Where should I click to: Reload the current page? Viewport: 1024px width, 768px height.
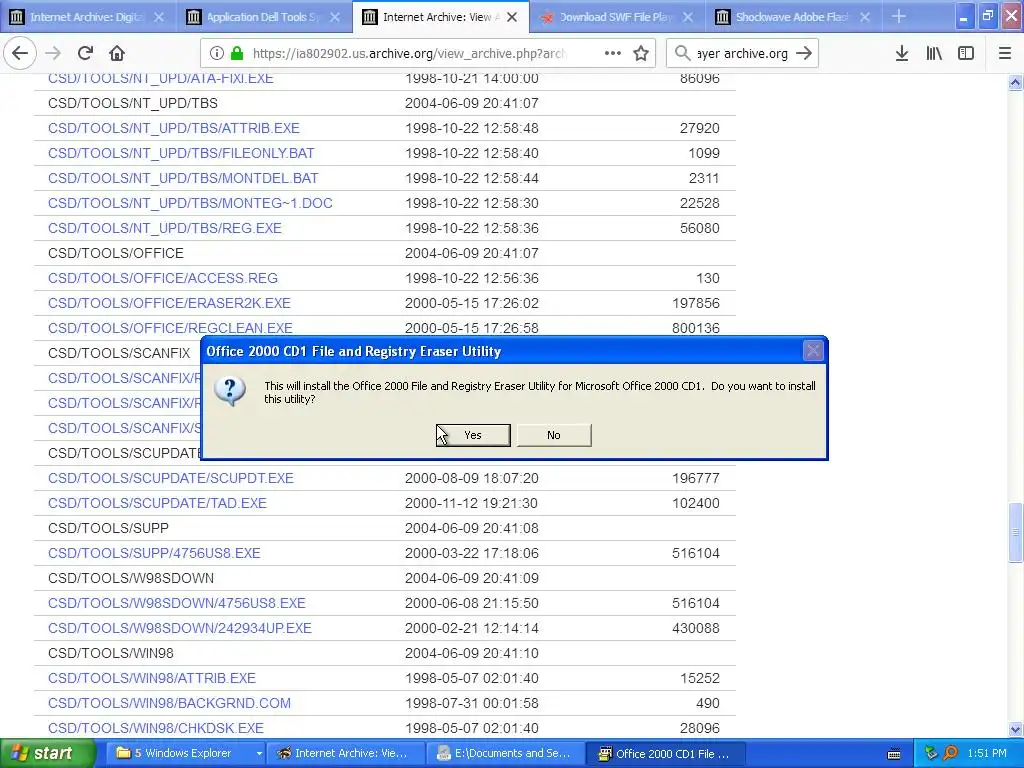(x=85, y=53)
